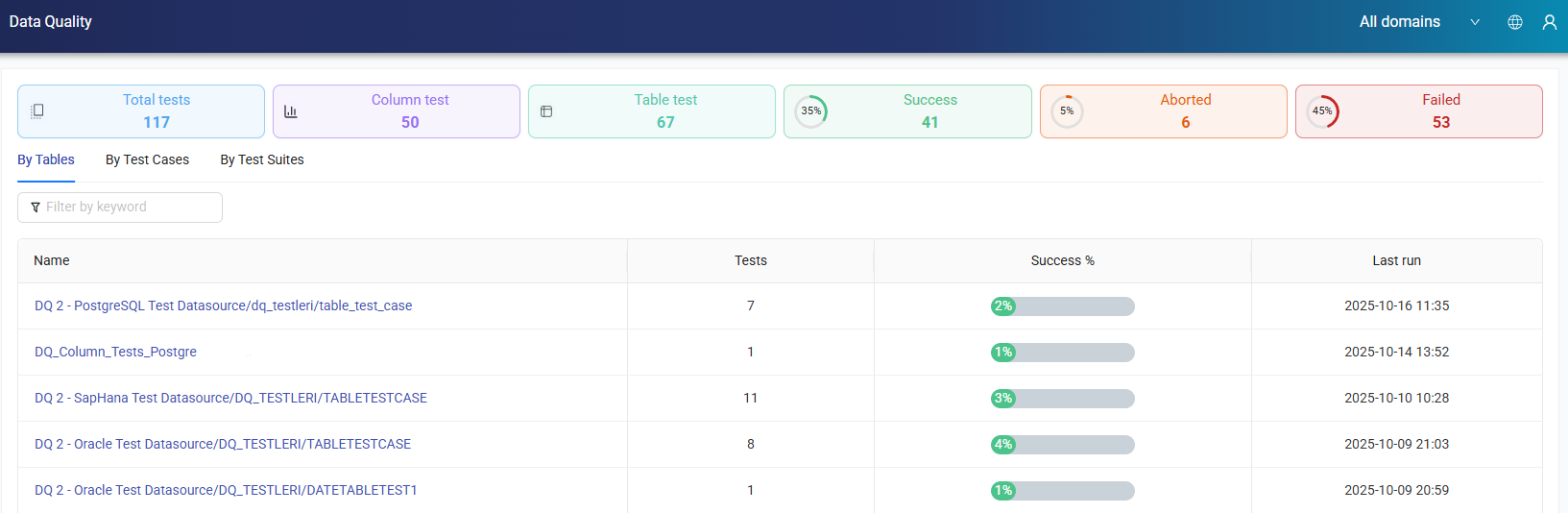Open the SapHana TABLETESTCASE link
Image resolution: width=1568 pixels, height=513 pixels.
pyautogui.click(x=230, y=398)
